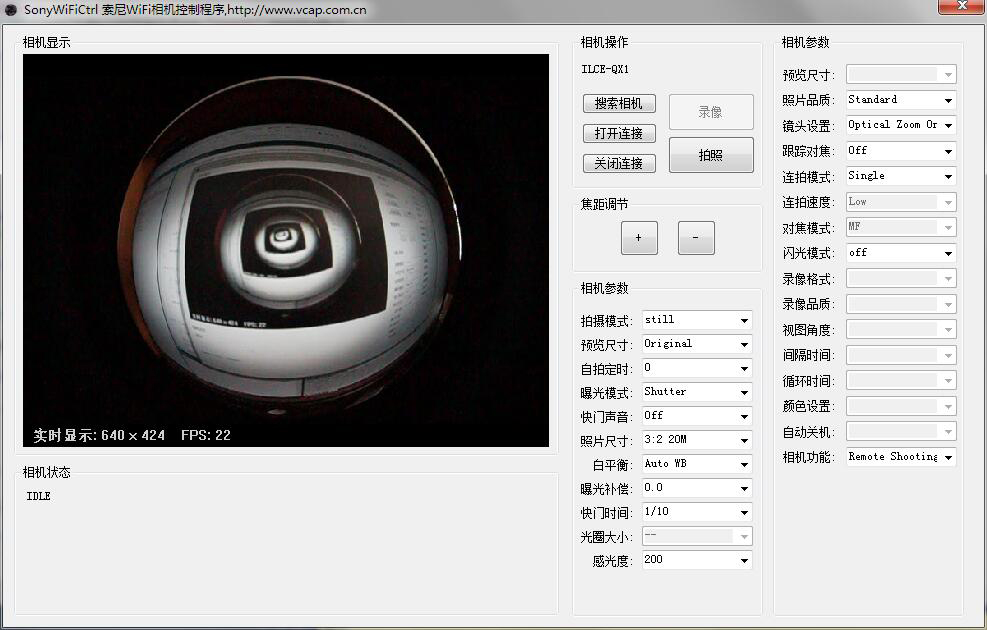The width and height of the screenshot is (987, 630).
Task: Click the plus zoom-in focus button
Action: [x=639, y=238]
